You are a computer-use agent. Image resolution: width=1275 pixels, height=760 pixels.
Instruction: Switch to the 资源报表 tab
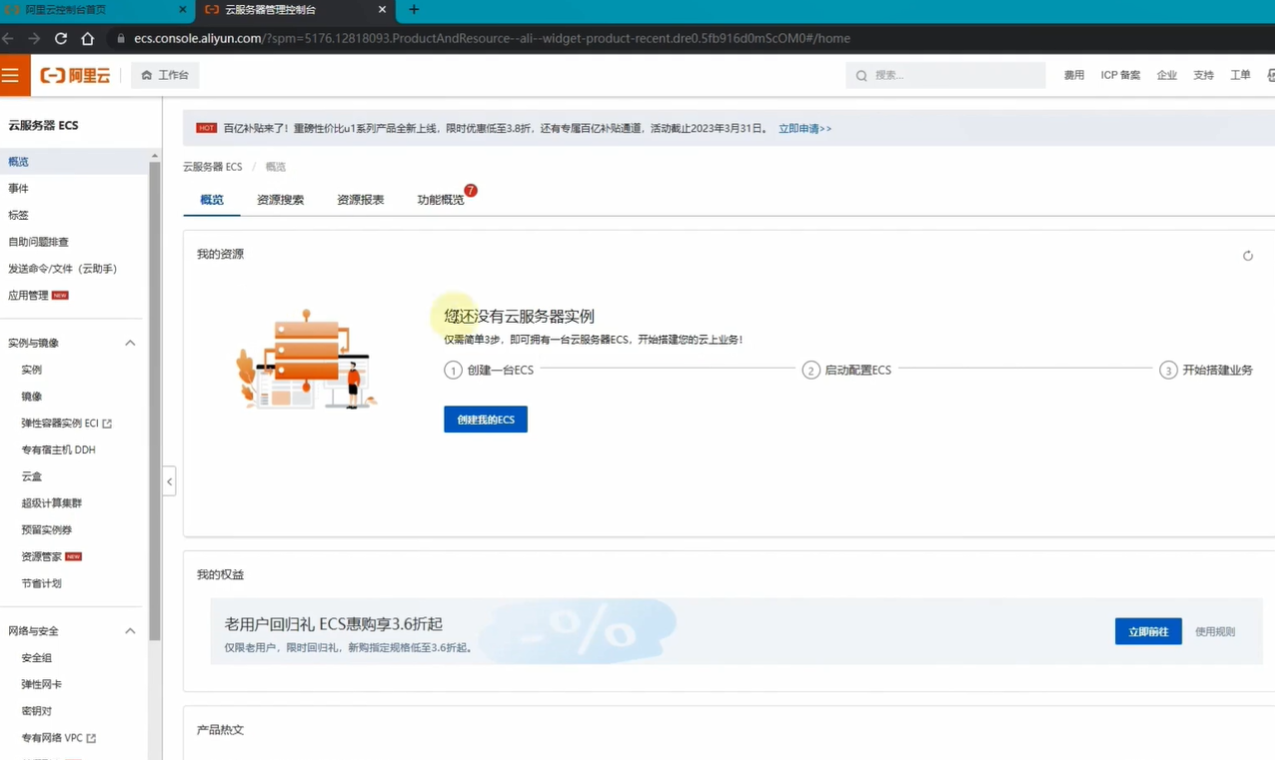[360, 200]
